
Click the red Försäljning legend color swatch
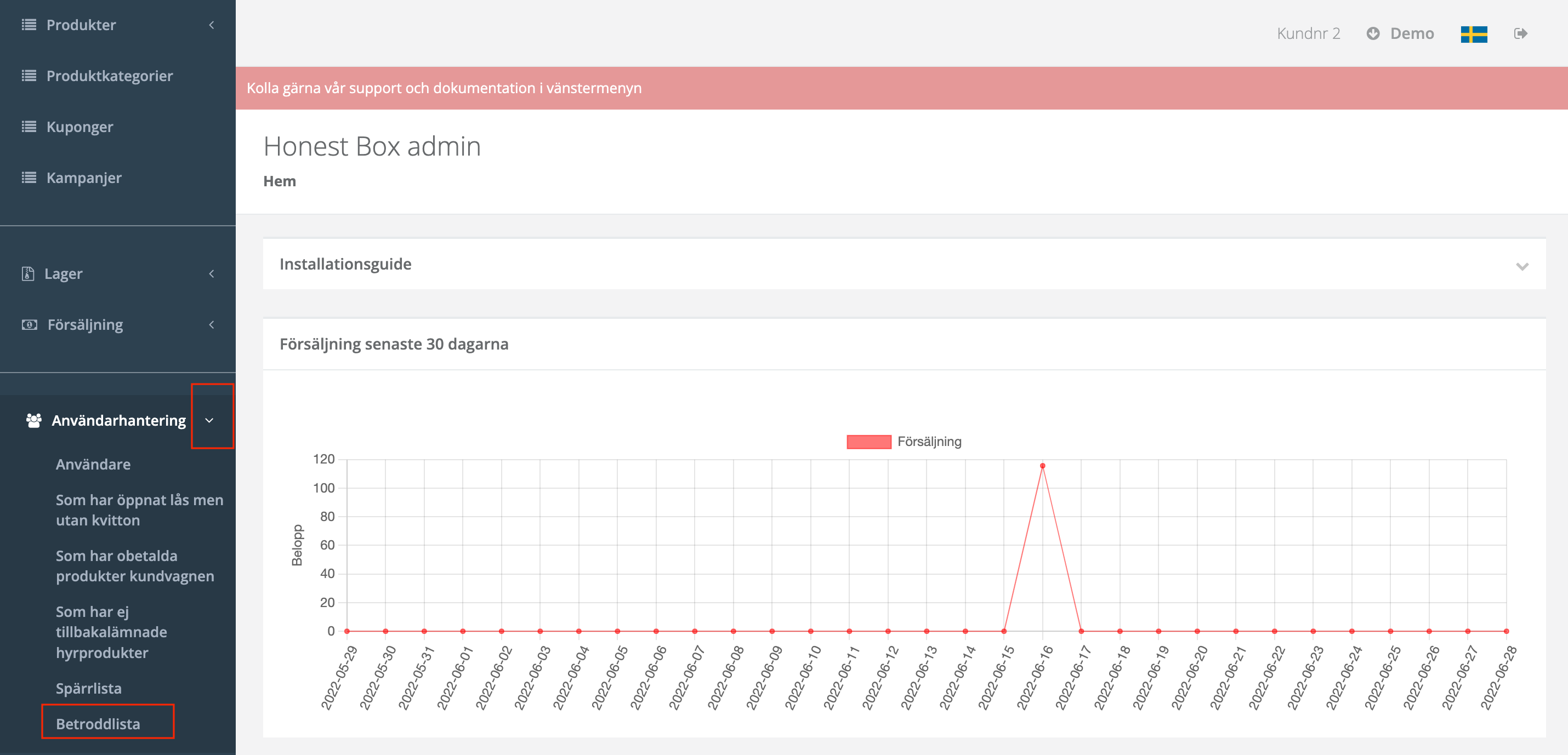[x=868, y=442]
